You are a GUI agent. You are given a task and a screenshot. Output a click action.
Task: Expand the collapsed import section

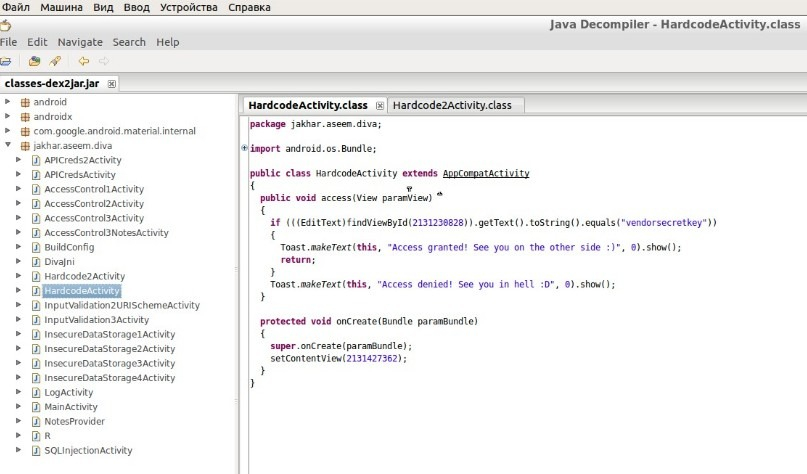(x=244, y=148)
